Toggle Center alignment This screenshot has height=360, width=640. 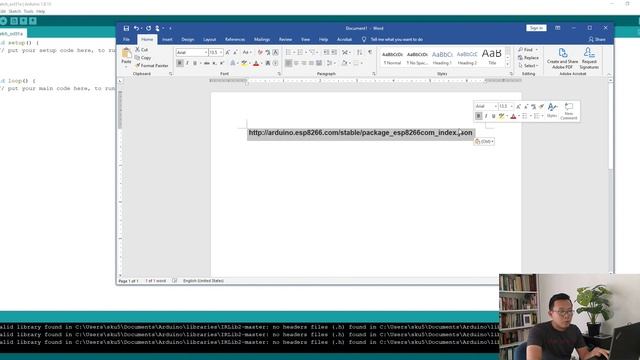coord(296,63)
